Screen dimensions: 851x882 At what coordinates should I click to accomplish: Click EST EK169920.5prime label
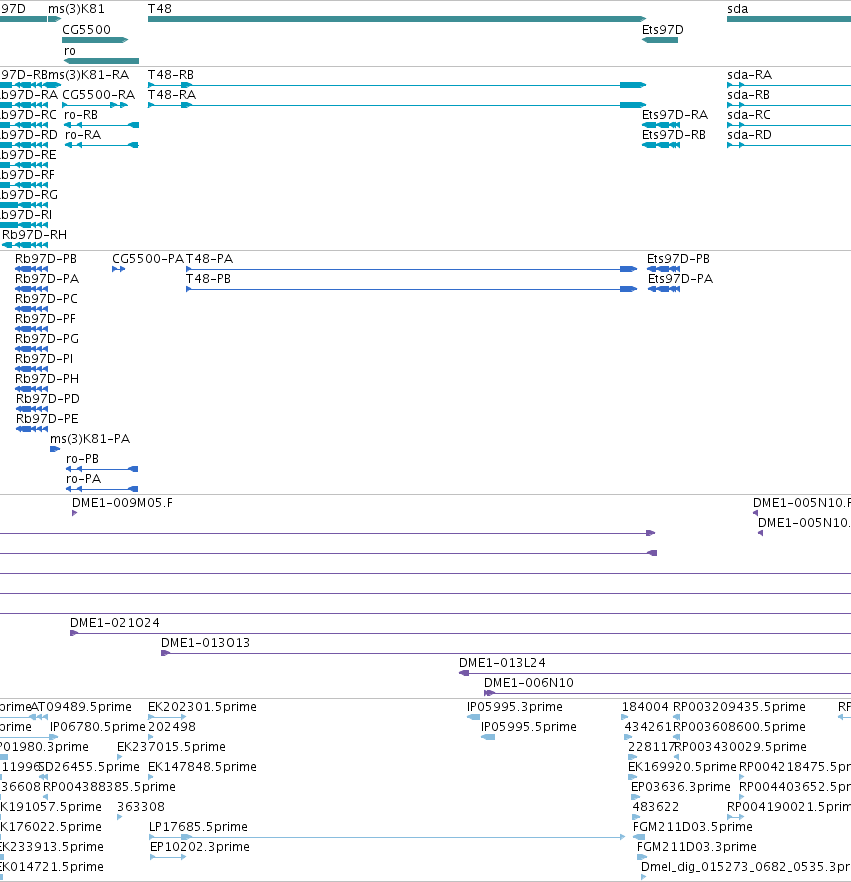click(682, 767)
